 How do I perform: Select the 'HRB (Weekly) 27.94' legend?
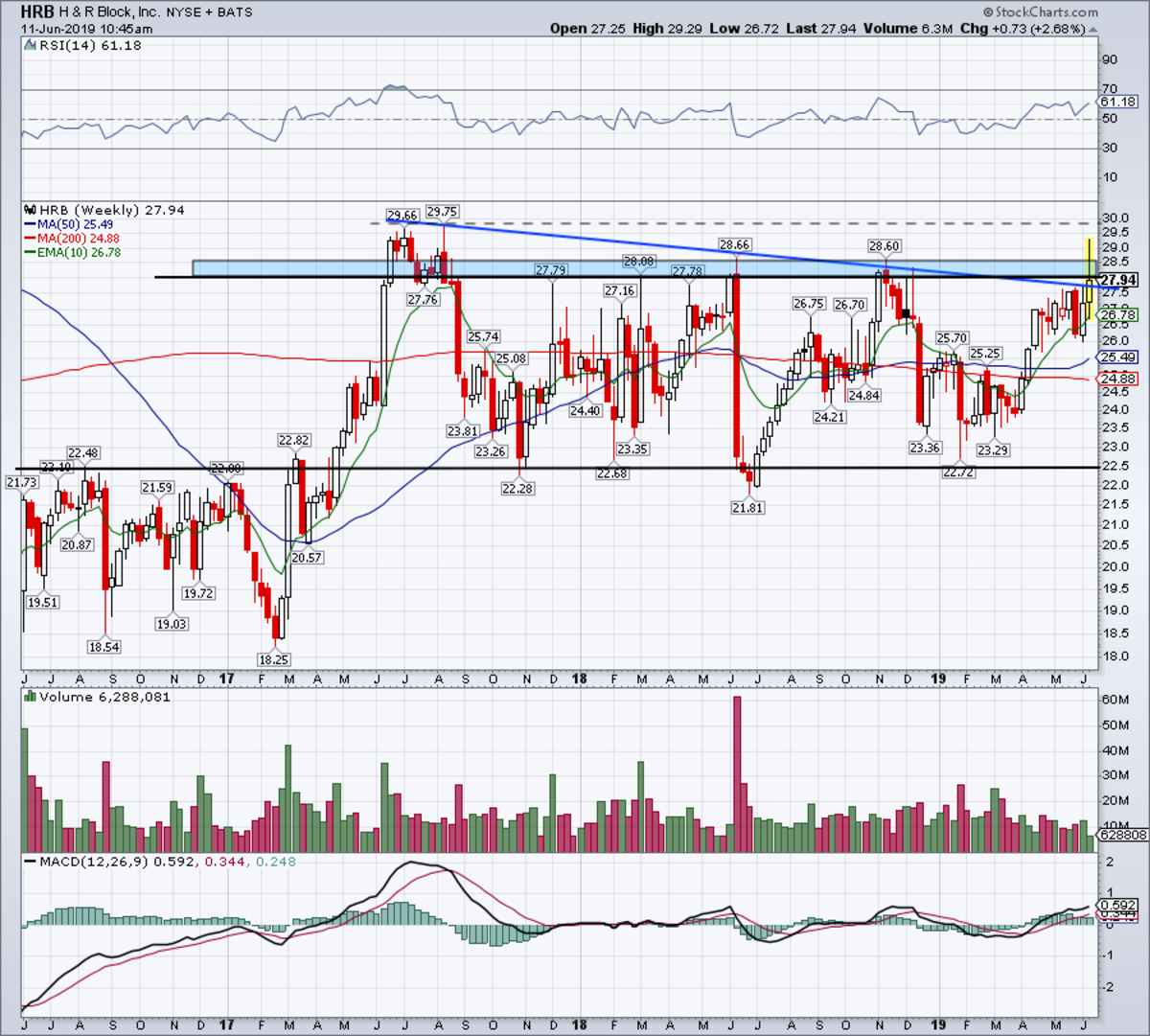(111, 210)
